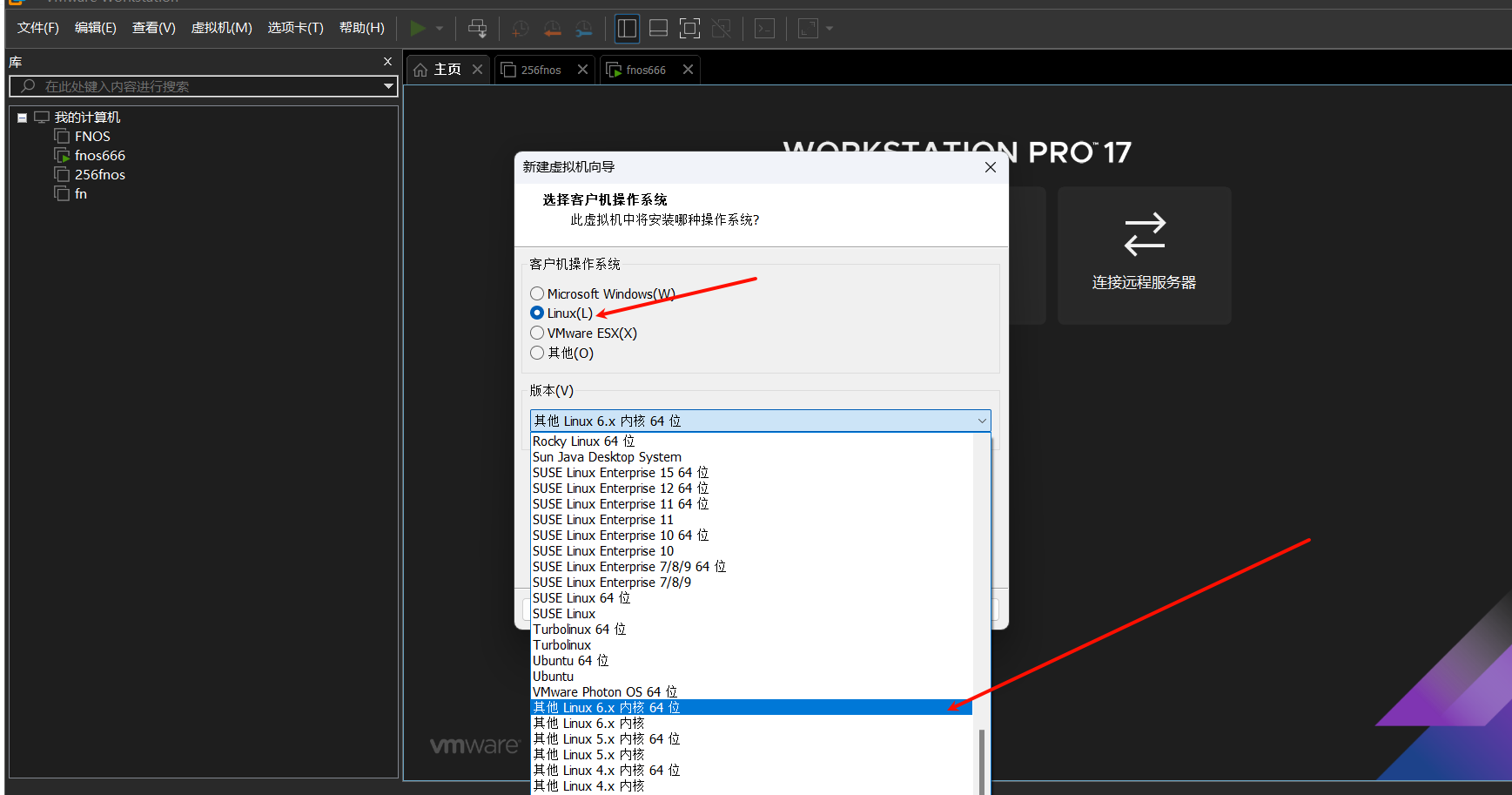Choose Rocky Linux 64 位 from the list
Image resolution: width=1512 pixels, height=795 pixels.
(x=751, y=441)
